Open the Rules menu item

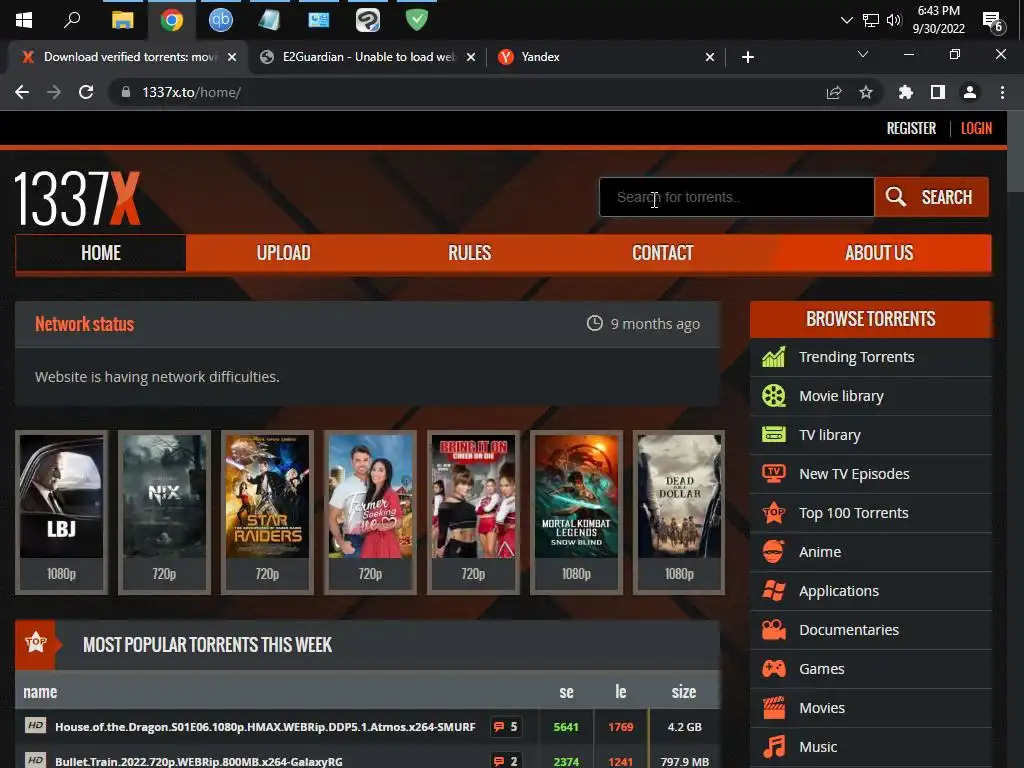(470, 253)
